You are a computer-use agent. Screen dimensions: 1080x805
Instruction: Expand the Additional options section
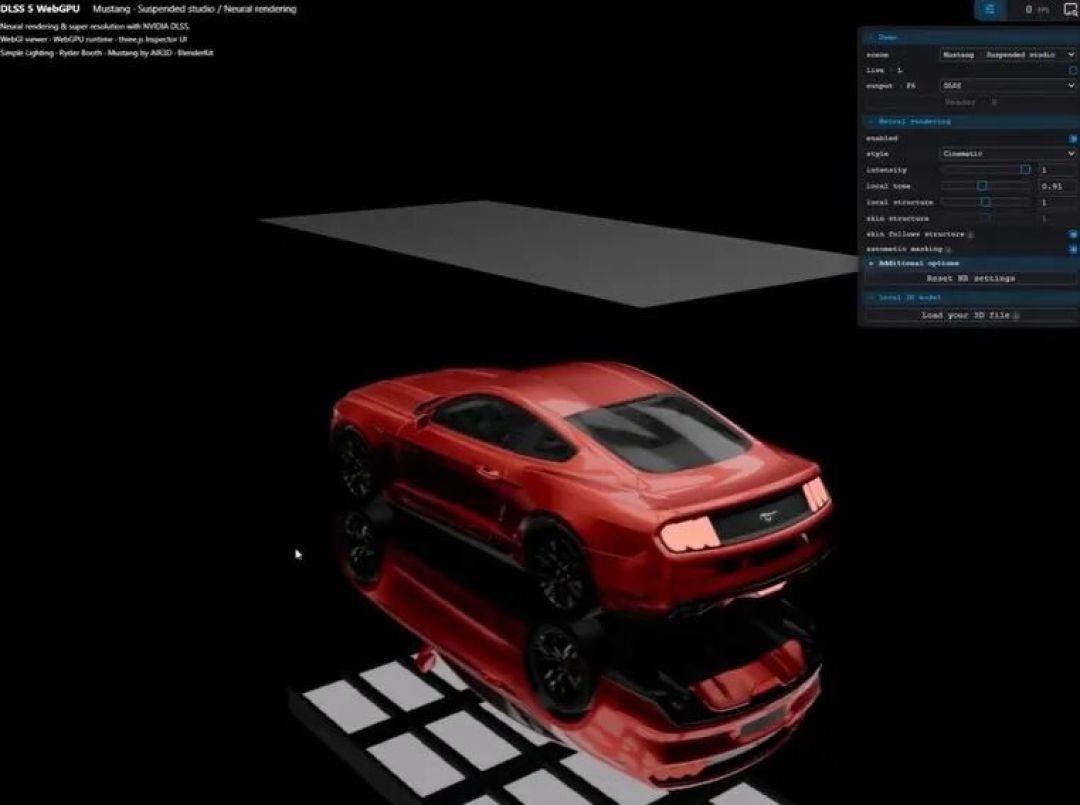coord(970,263)
